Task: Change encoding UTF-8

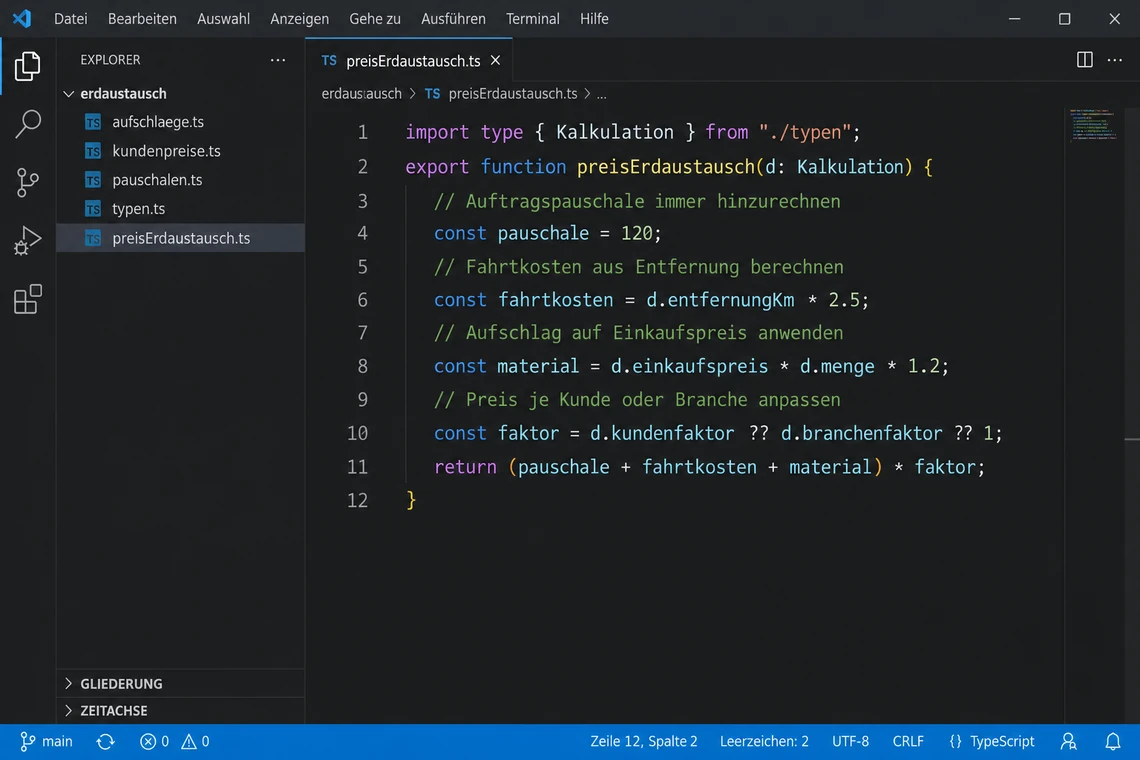Action: pyautogui.click(x=850, y=741)
